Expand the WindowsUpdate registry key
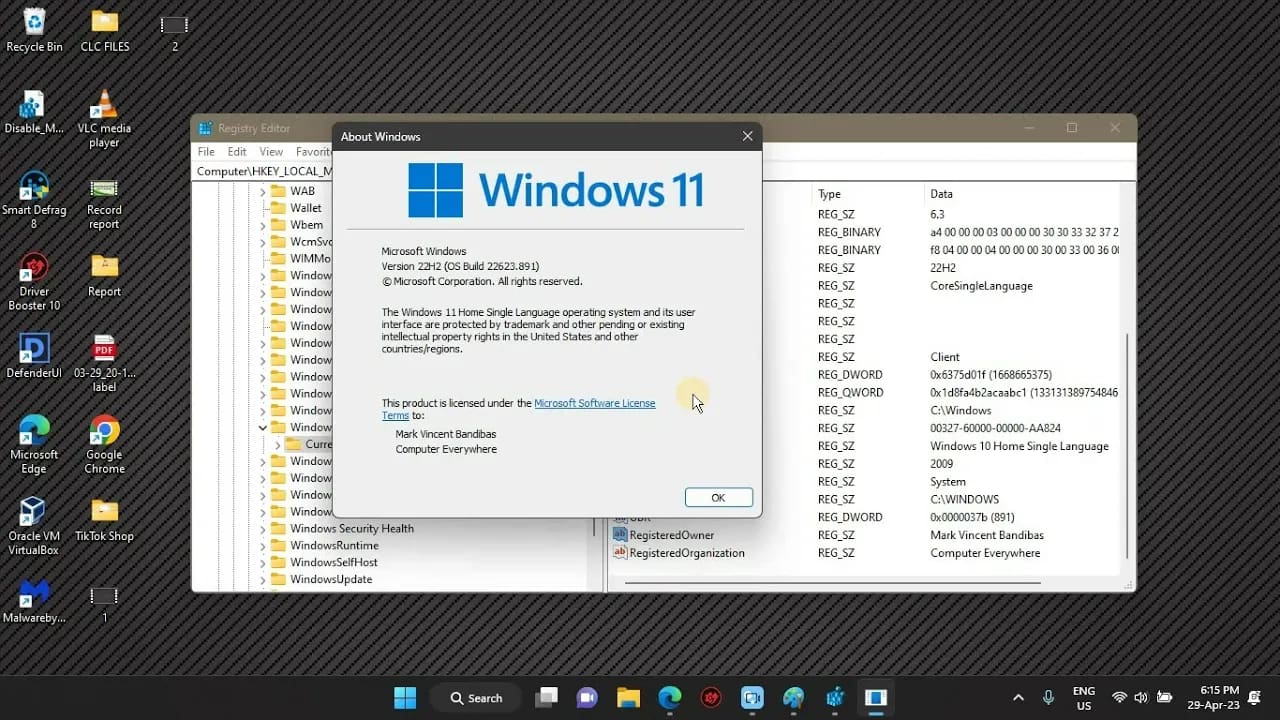Viewport: 1280px width, 720px height. coord(262,579)
